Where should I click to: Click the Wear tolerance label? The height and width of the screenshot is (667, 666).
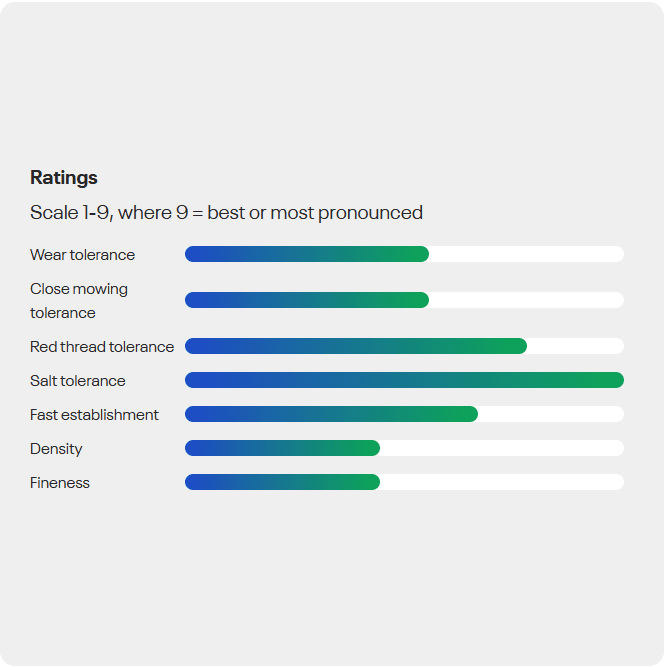pyautogui.click(x=82, y=255)
